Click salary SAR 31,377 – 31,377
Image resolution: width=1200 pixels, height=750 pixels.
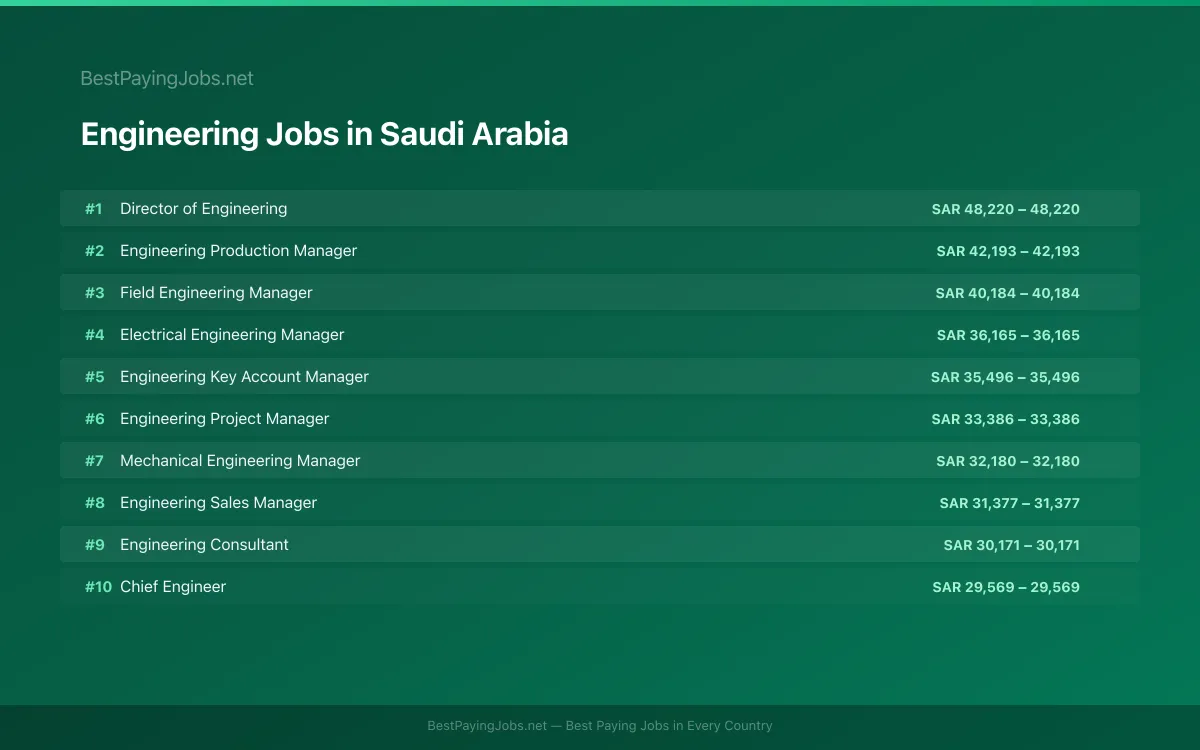point(1010,503)
